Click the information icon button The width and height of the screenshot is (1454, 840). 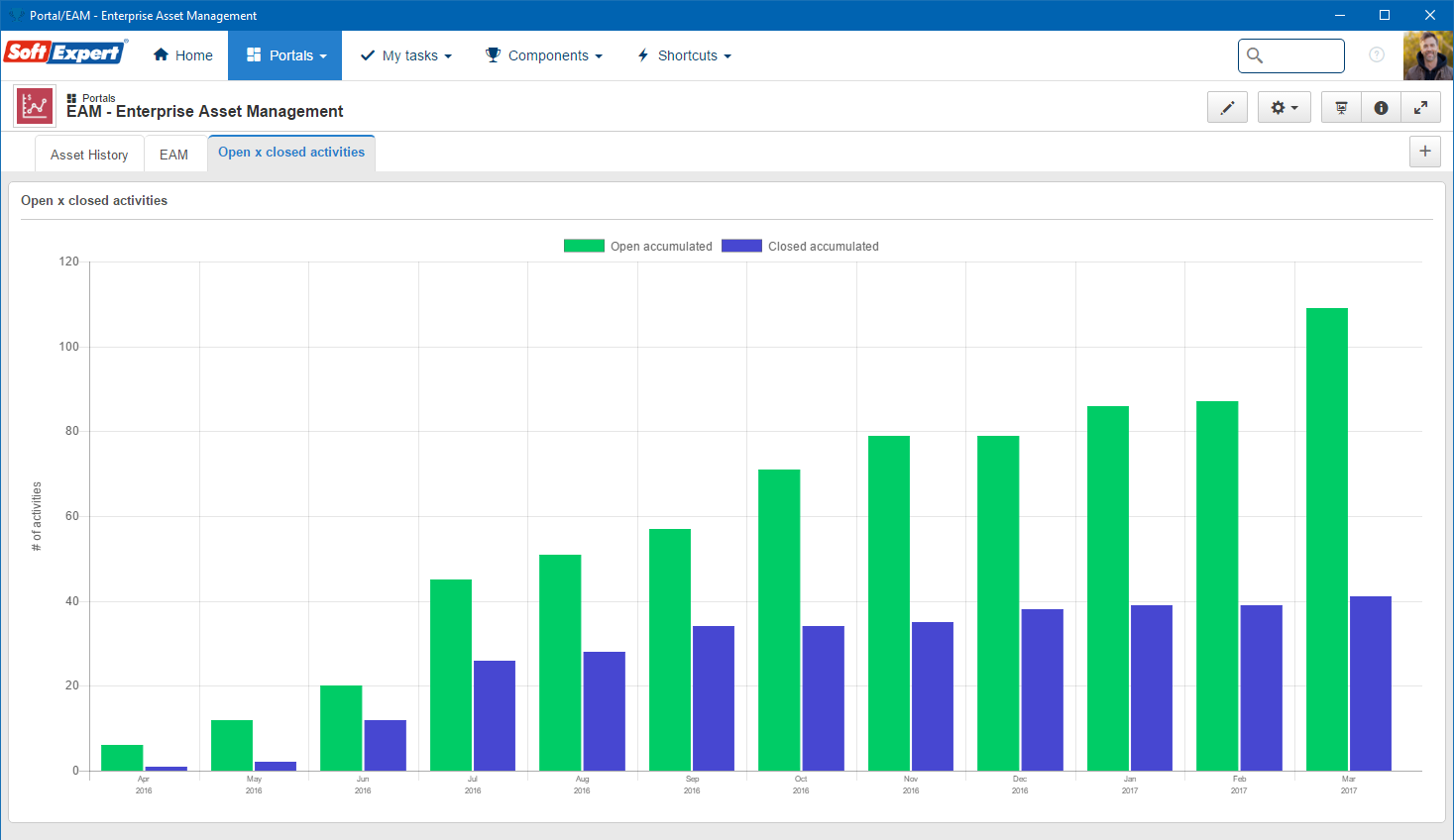click(1381, 107)
